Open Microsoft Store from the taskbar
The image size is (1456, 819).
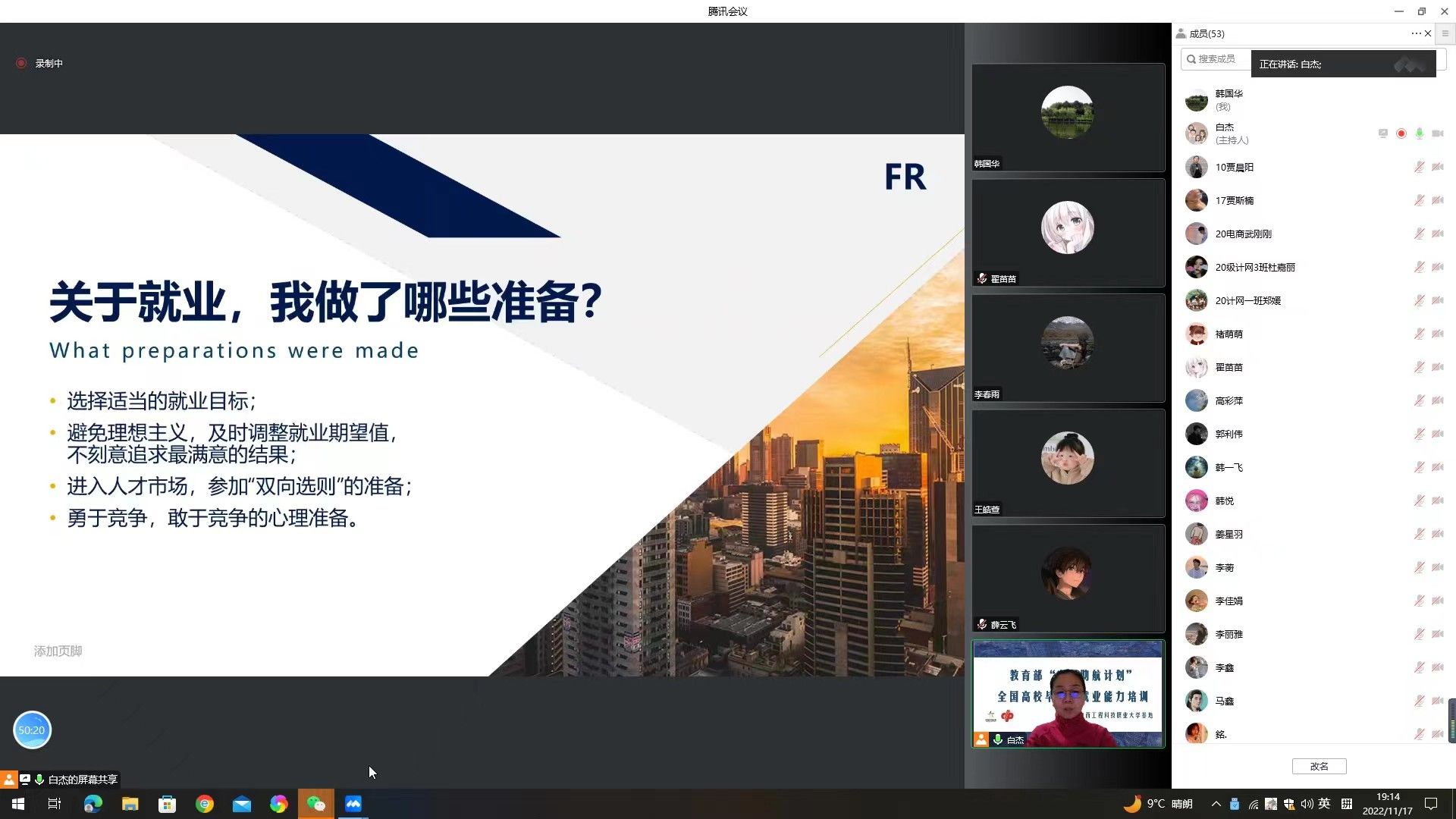point(167,804)
